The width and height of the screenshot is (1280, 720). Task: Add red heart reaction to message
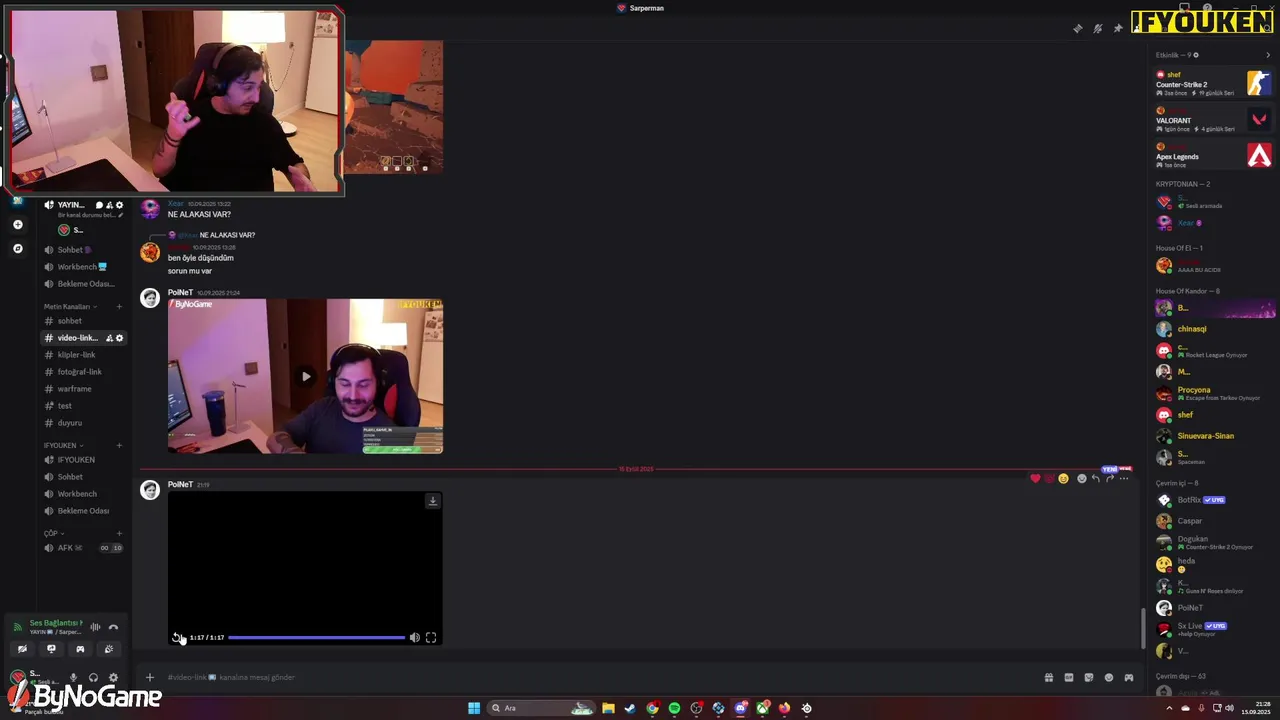(x=1035, y=479)
